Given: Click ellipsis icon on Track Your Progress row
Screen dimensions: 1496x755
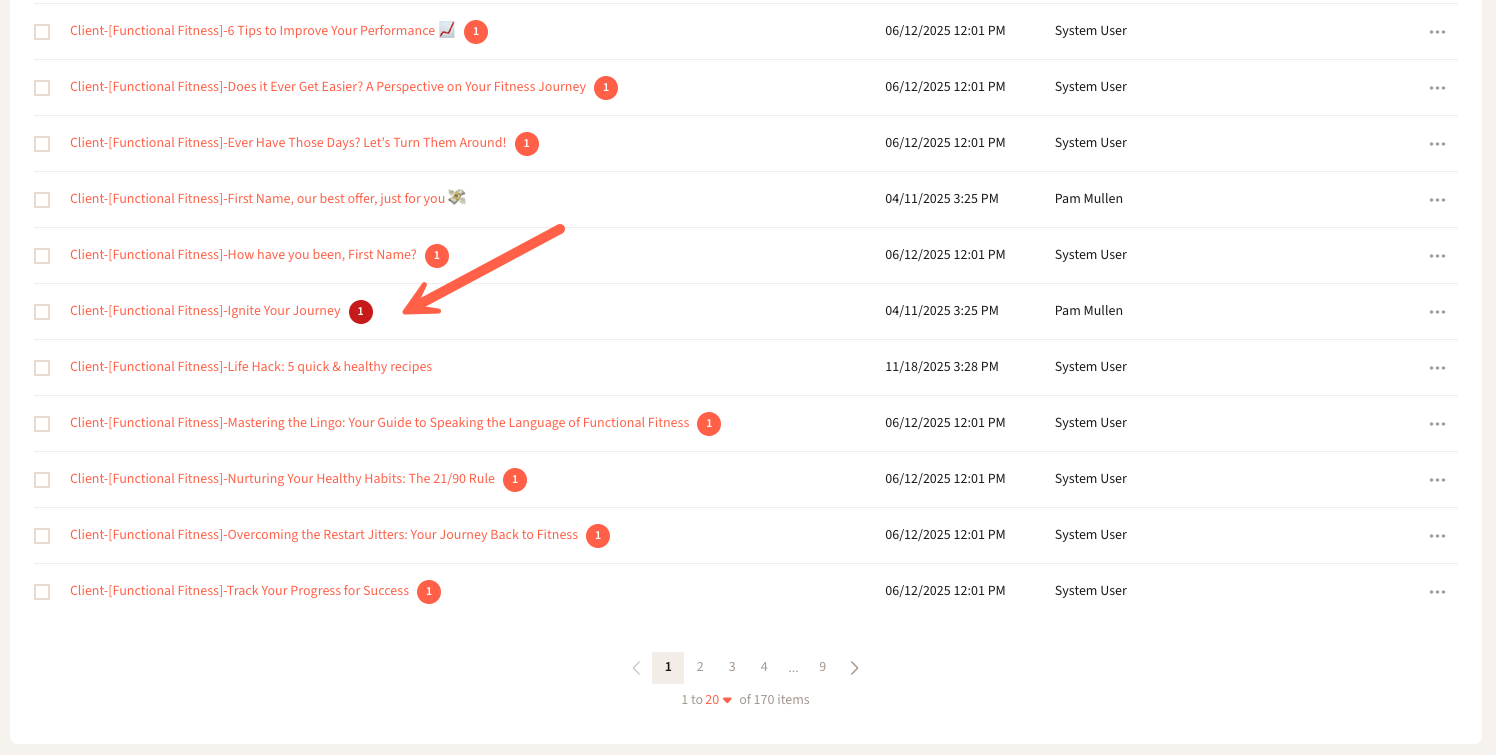Looking at the screenshot, I should (x=1437, y=592).
